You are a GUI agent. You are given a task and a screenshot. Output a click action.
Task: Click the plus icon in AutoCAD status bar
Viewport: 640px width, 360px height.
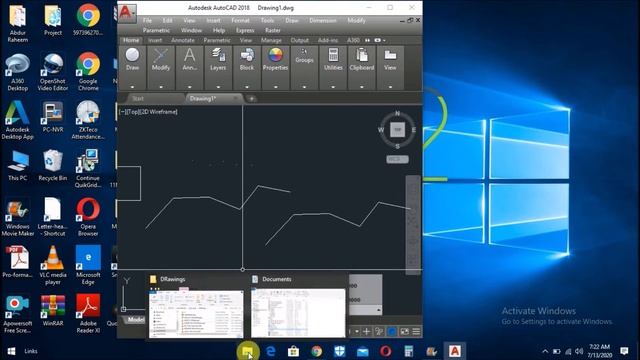pos(367,331)
